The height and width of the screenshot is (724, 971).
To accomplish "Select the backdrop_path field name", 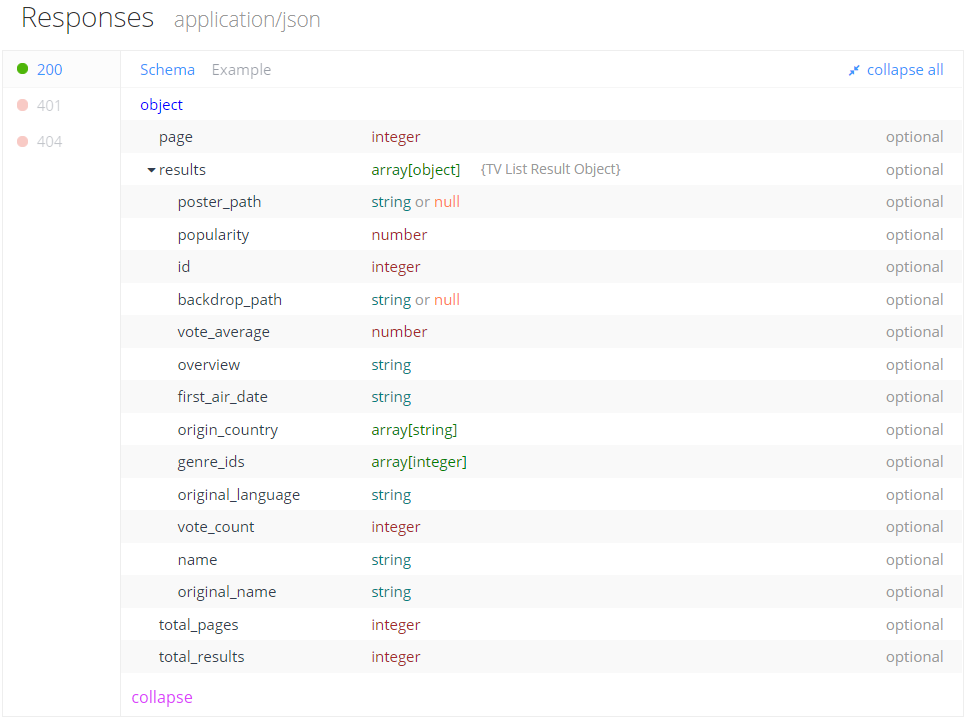I will point(229,300).
